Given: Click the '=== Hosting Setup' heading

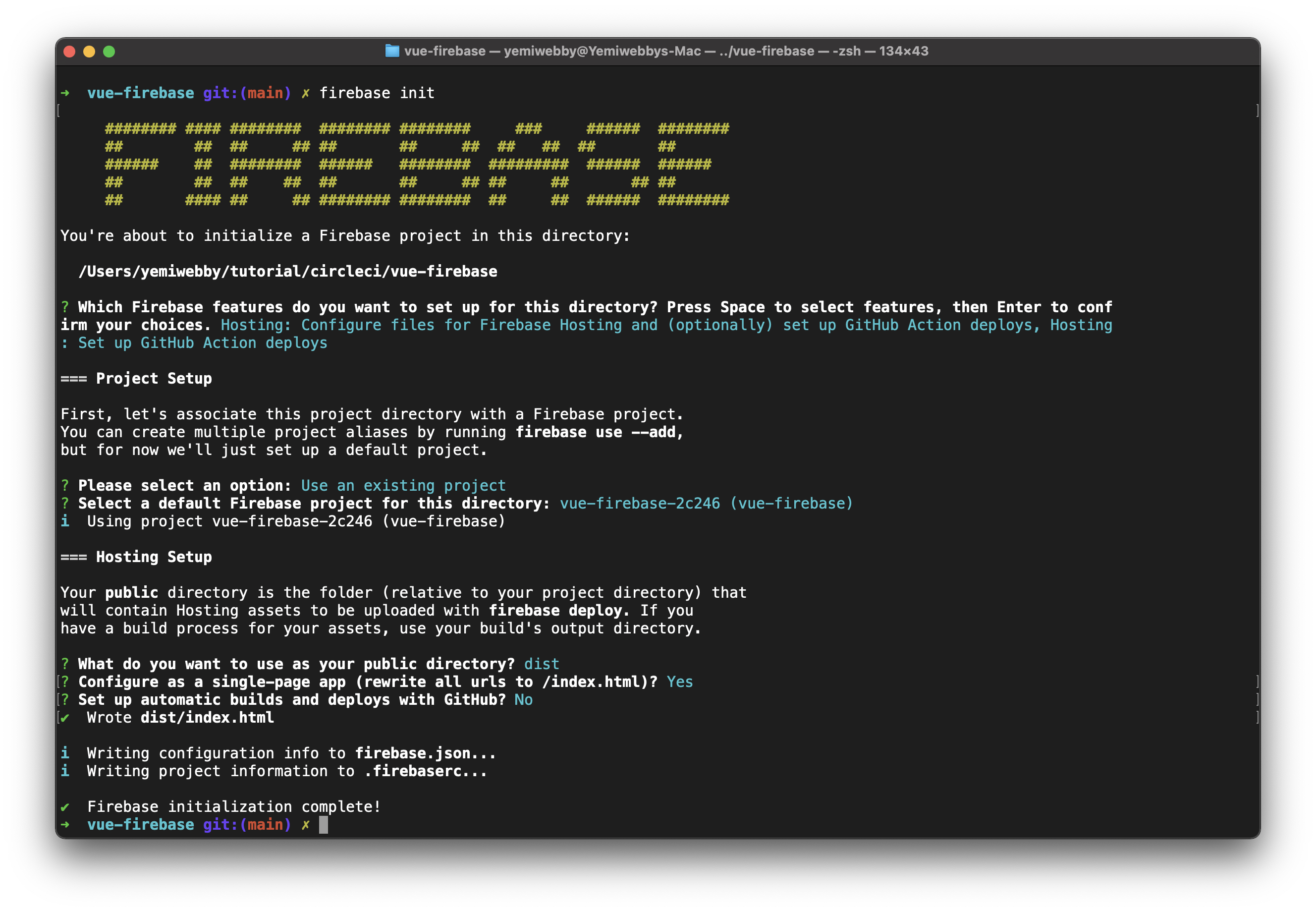Looking at the screenshot, I should tap(137, 557).
